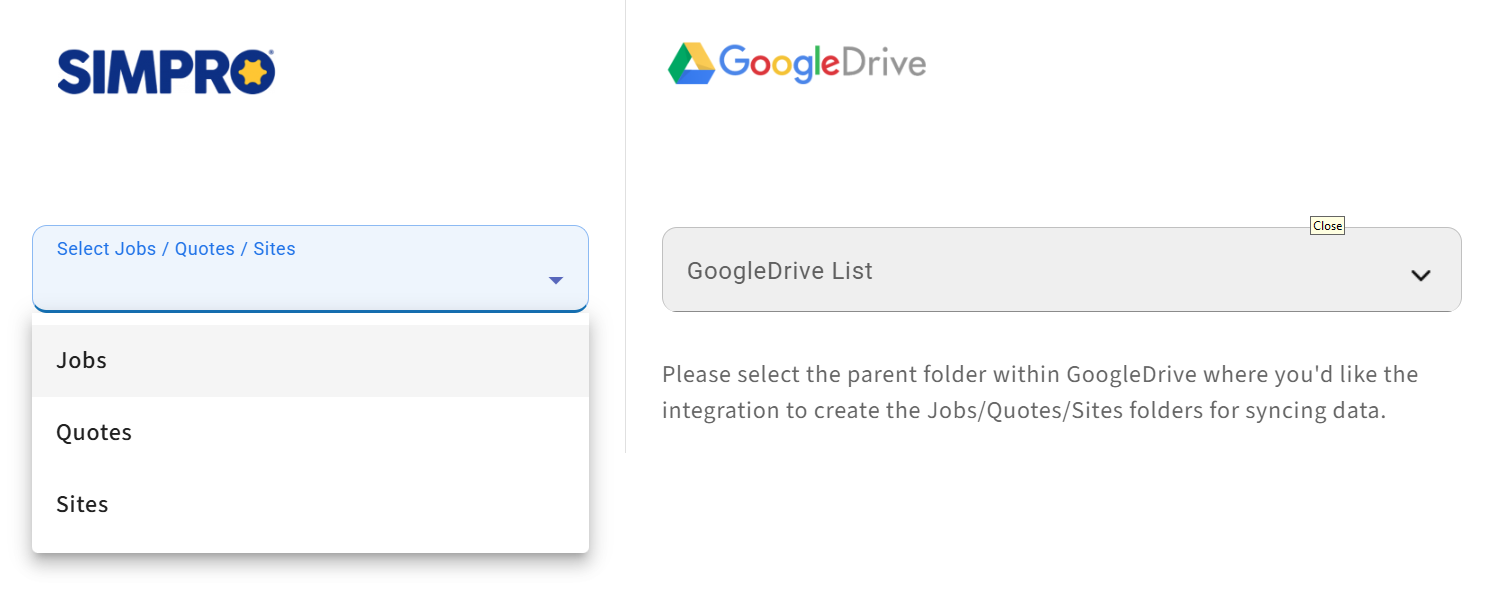
Task: Click the Google Drive triangle icon
Action: pos(692,63)
